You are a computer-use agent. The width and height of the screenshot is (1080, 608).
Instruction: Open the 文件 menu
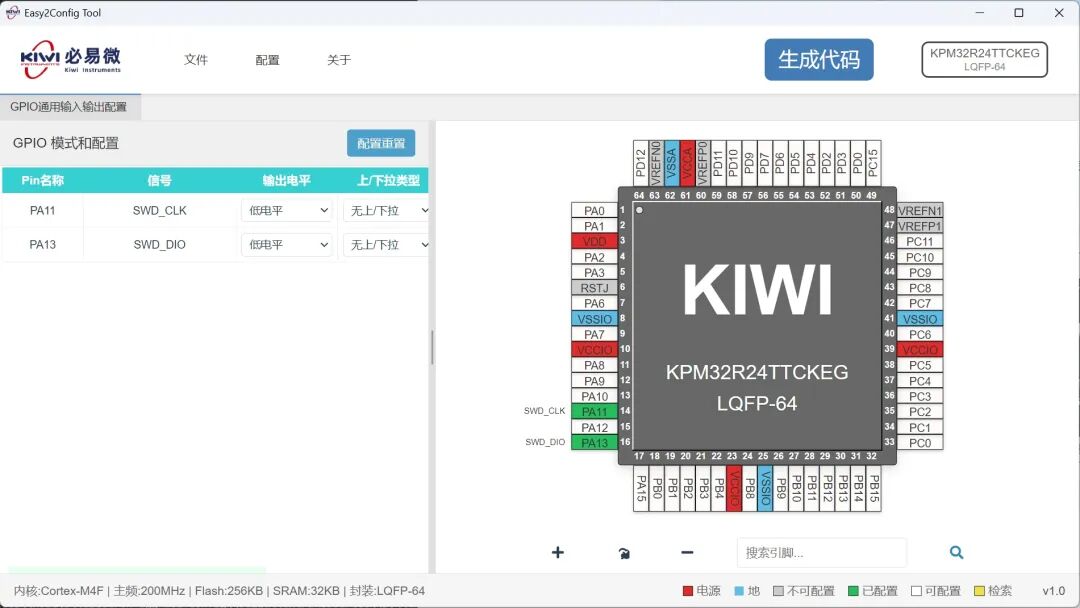click(196, 60)
